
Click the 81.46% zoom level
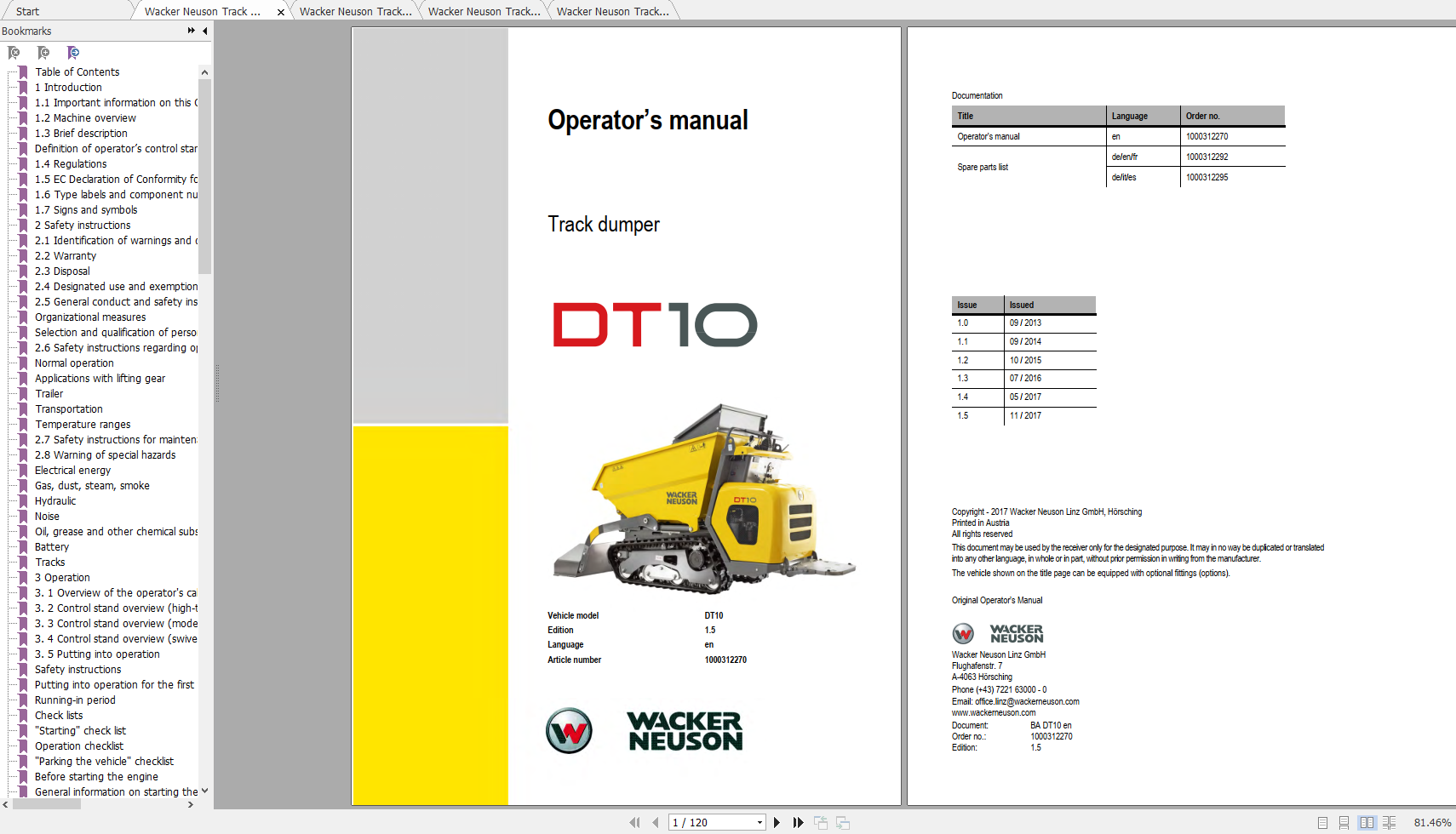click(x=1432, y=822)
